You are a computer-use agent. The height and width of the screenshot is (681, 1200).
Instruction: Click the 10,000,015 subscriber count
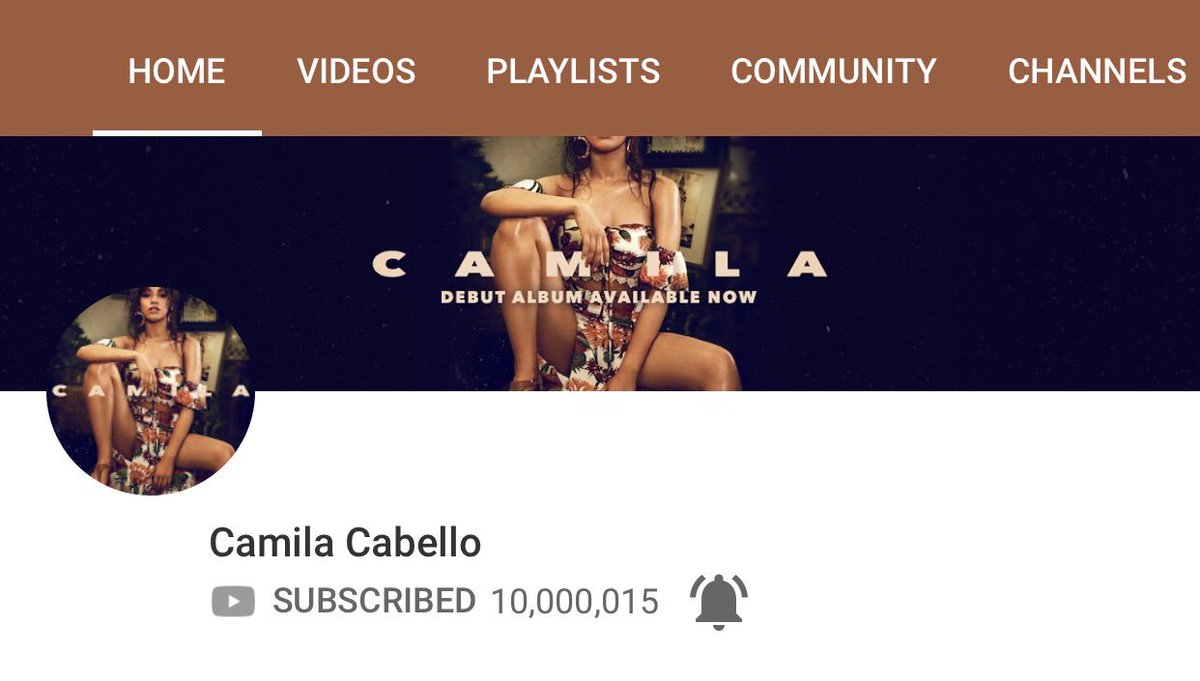pyautogui.click(x=575, y=602)
